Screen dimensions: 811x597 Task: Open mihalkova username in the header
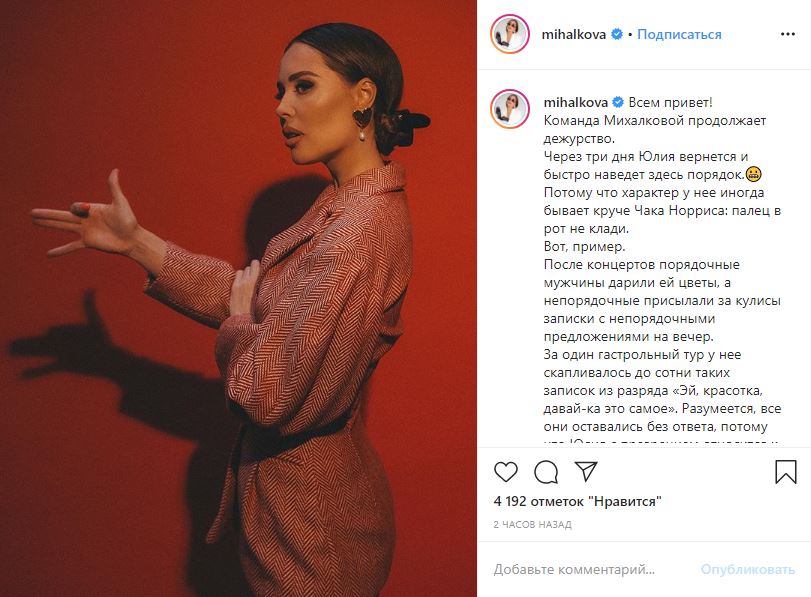(x=574, y=34)
